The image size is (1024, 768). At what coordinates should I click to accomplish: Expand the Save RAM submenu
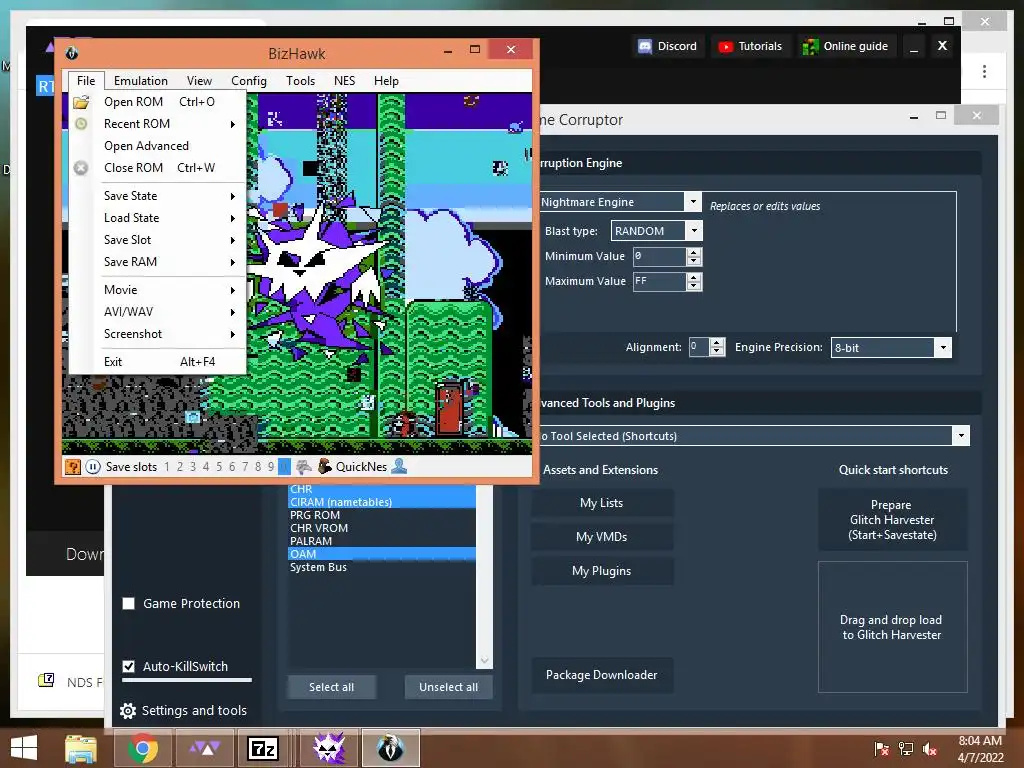(232, 262)
